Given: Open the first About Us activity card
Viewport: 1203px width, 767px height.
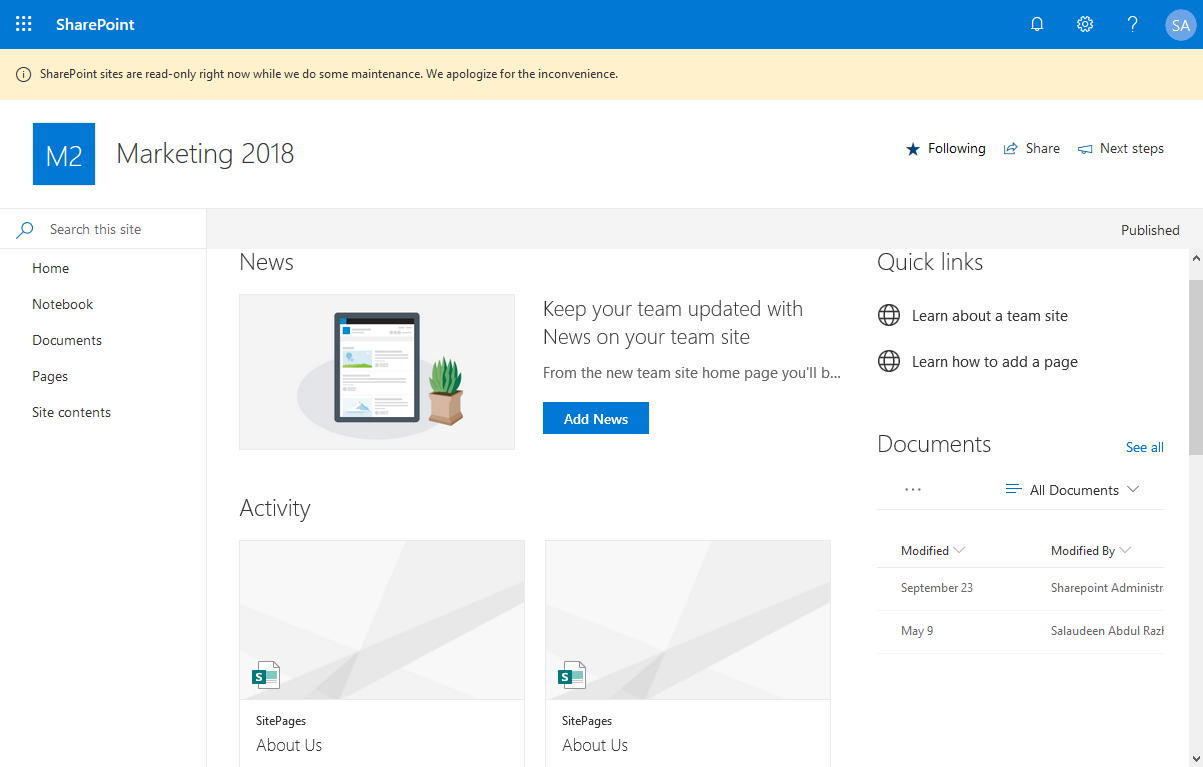Looking at the screenshot, I should click(382, 653).
